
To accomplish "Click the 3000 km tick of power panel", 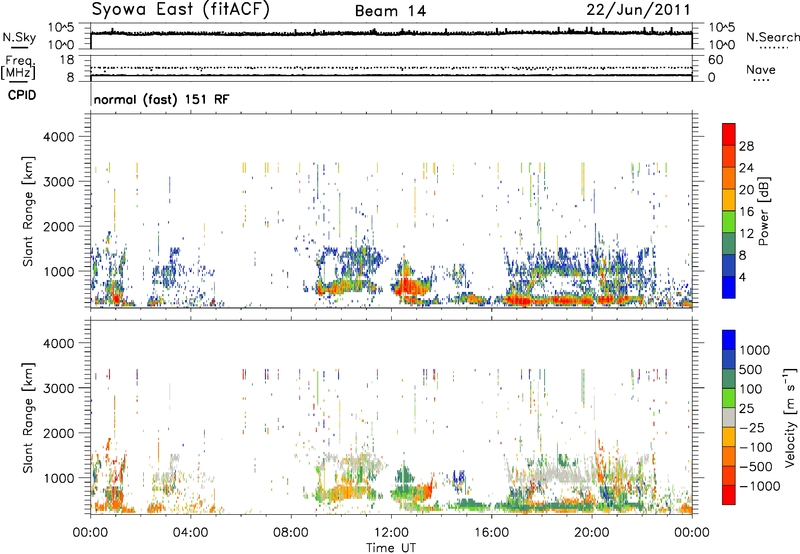I will pos(58,182).
